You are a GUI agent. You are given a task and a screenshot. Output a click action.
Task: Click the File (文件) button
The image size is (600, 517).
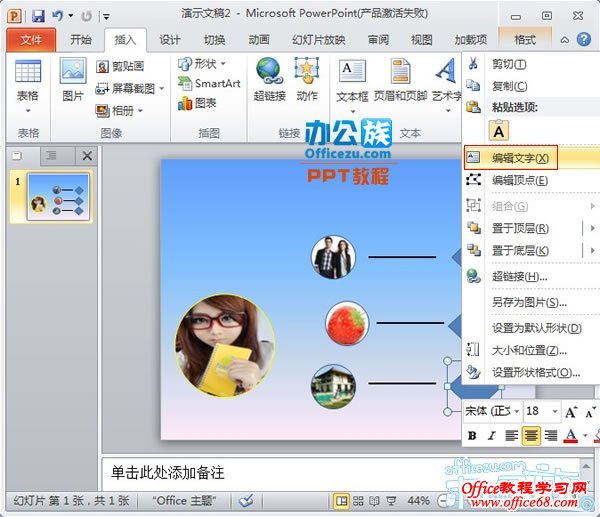click(31, 40)
